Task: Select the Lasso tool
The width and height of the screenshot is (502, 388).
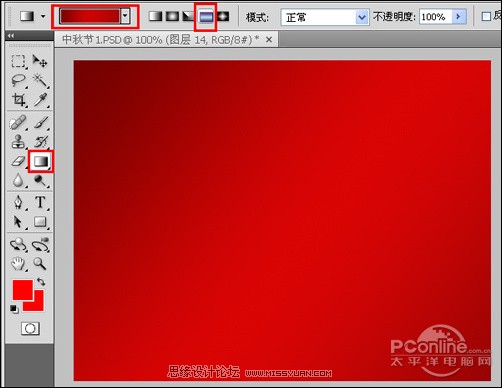Action: click(x=18, y=81)
